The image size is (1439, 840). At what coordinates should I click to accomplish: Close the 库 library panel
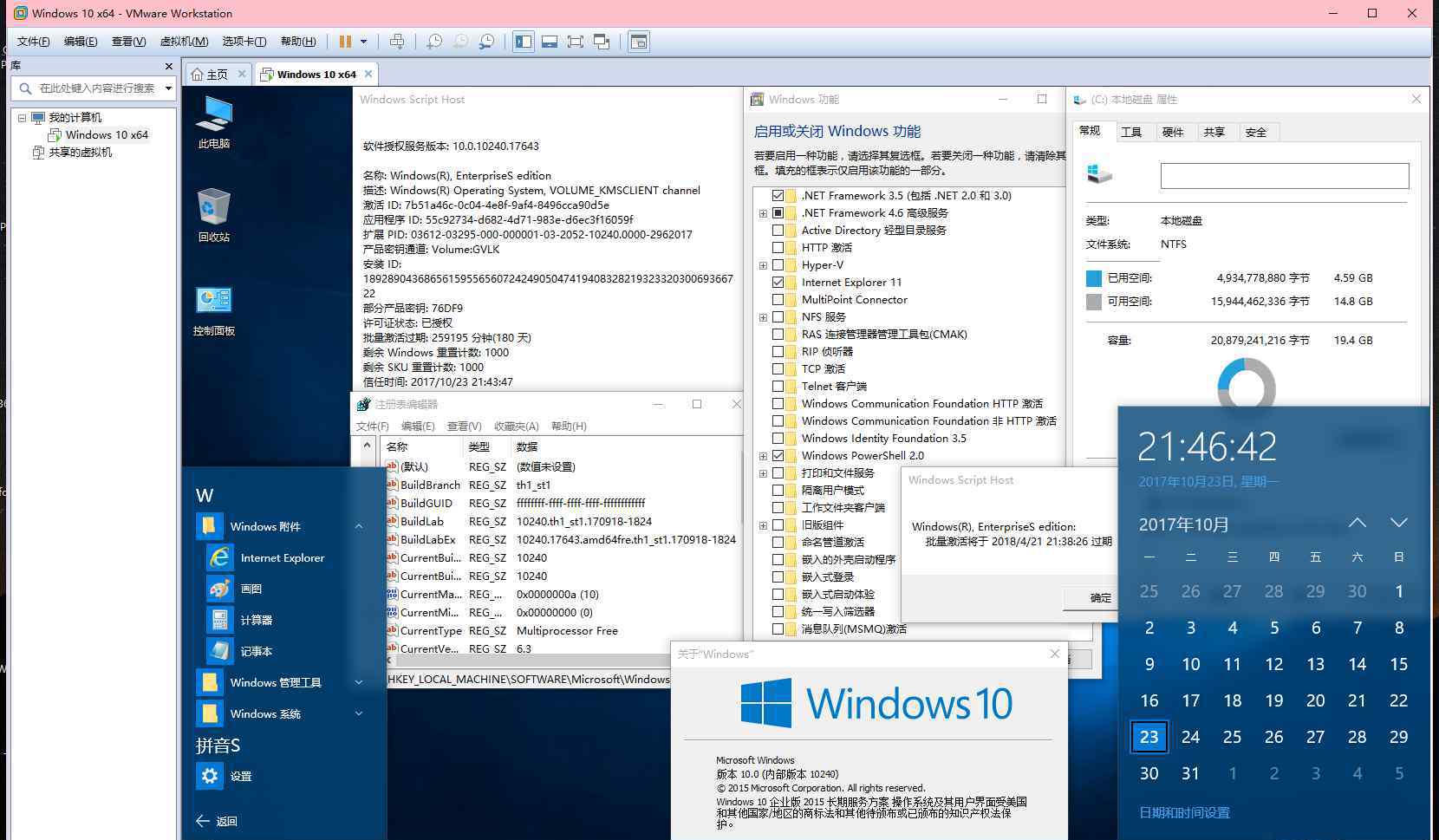coord(169,66)
